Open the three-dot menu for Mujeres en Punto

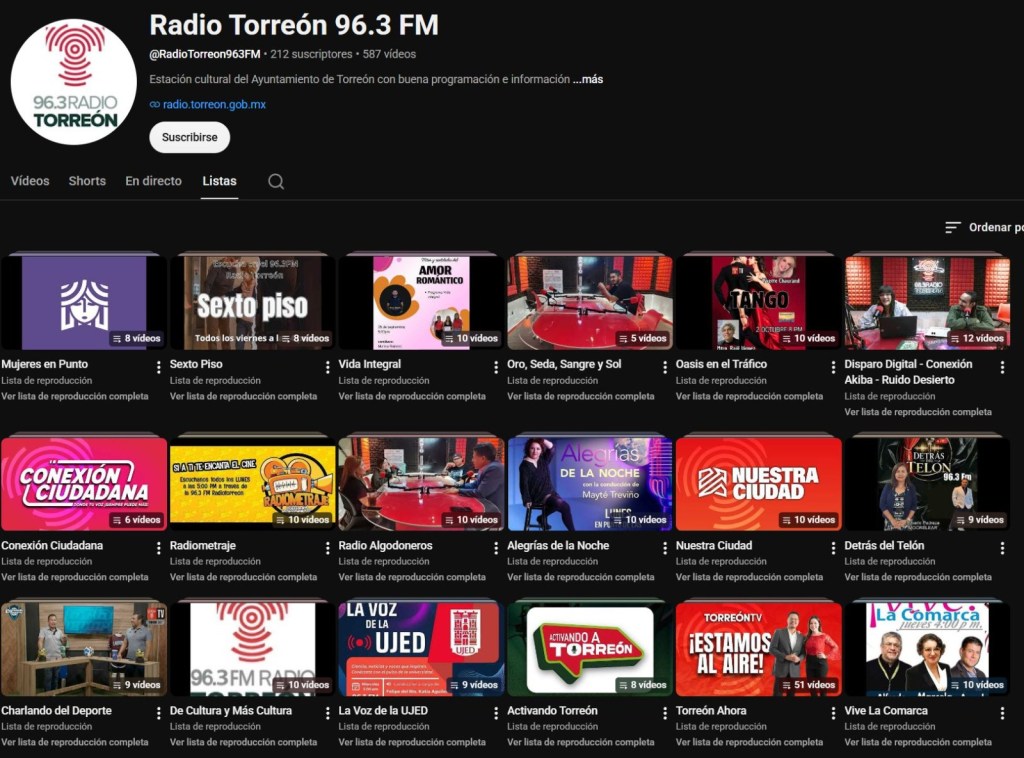pyautogui.click(x=159, y=368)
